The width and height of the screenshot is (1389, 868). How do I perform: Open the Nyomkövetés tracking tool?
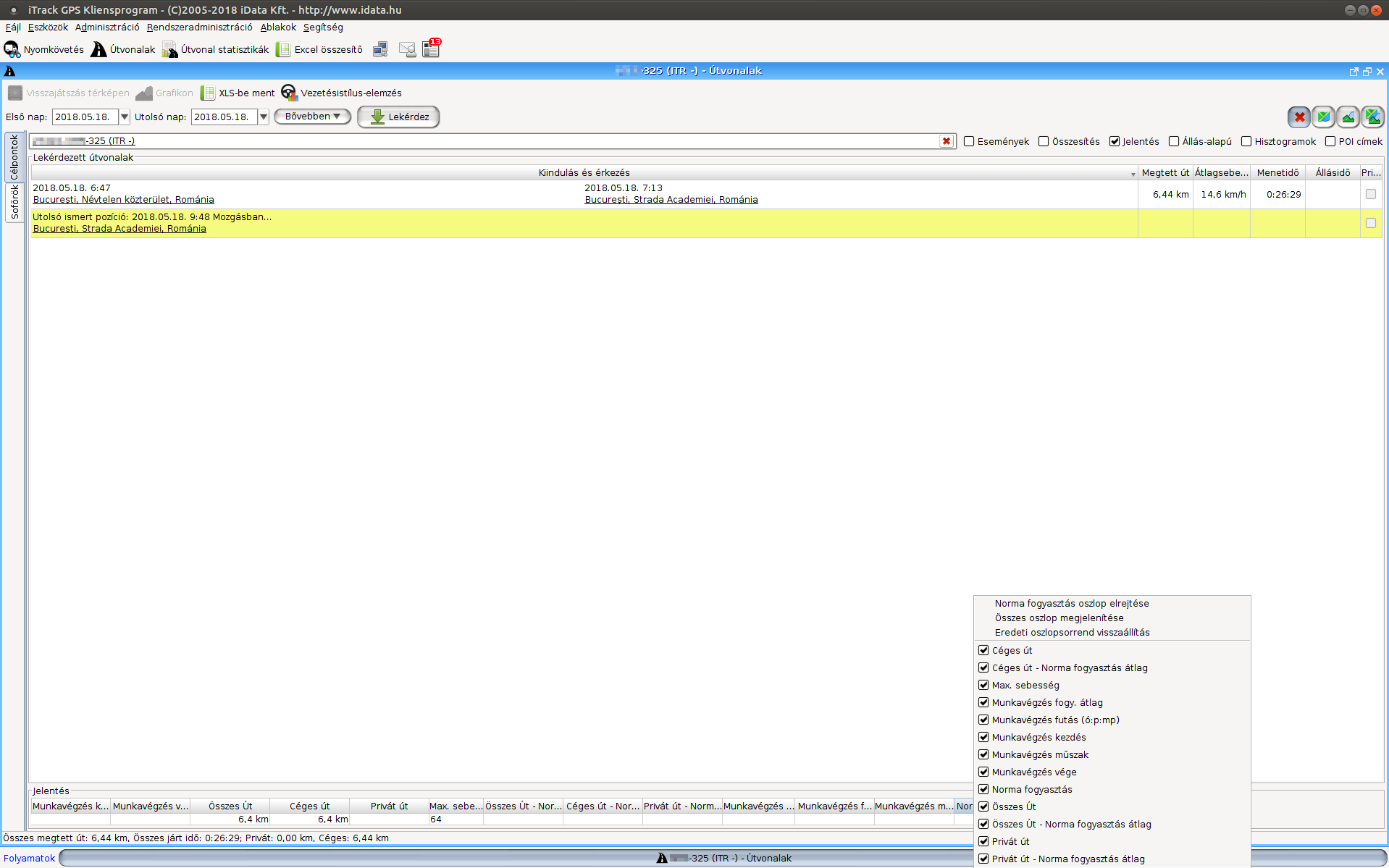pyautogui.click(x=43, y=50)
